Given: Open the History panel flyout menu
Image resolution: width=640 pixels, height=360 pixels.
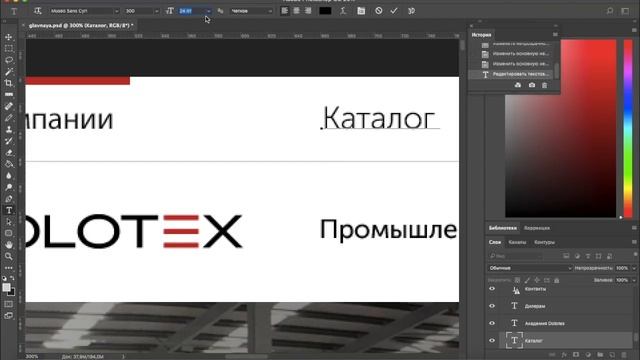Looking at the screenshot, I should pos(555,35).
